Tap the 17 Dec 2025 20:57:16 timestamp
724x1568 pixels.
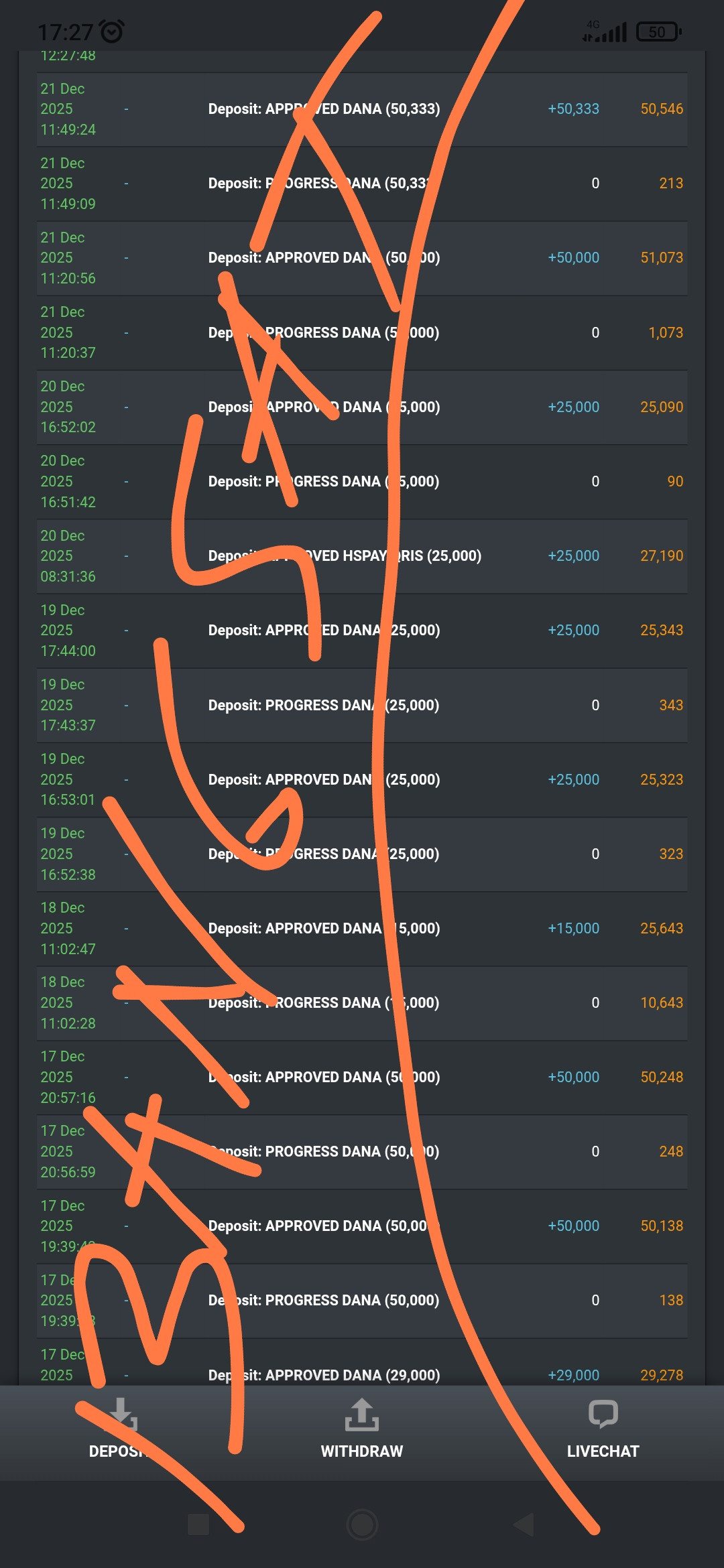coord(67,1077)
